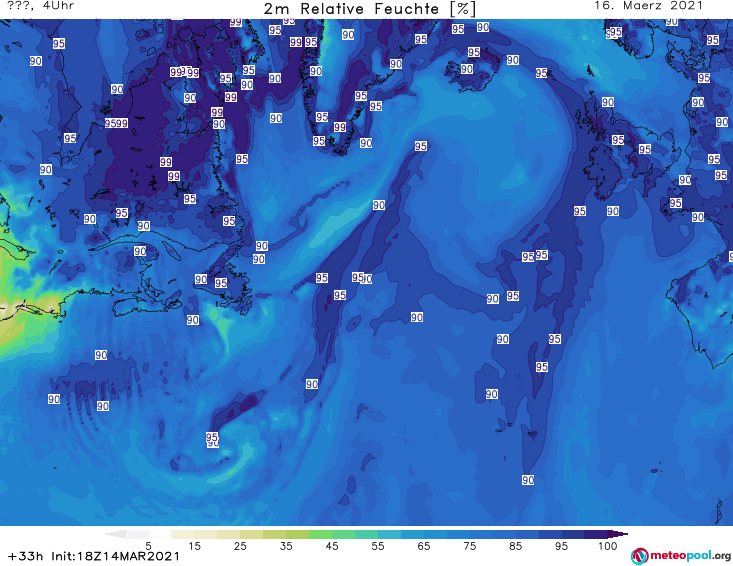Click the map title '2m Relative Feuchte [%]'

click(370, 9)
